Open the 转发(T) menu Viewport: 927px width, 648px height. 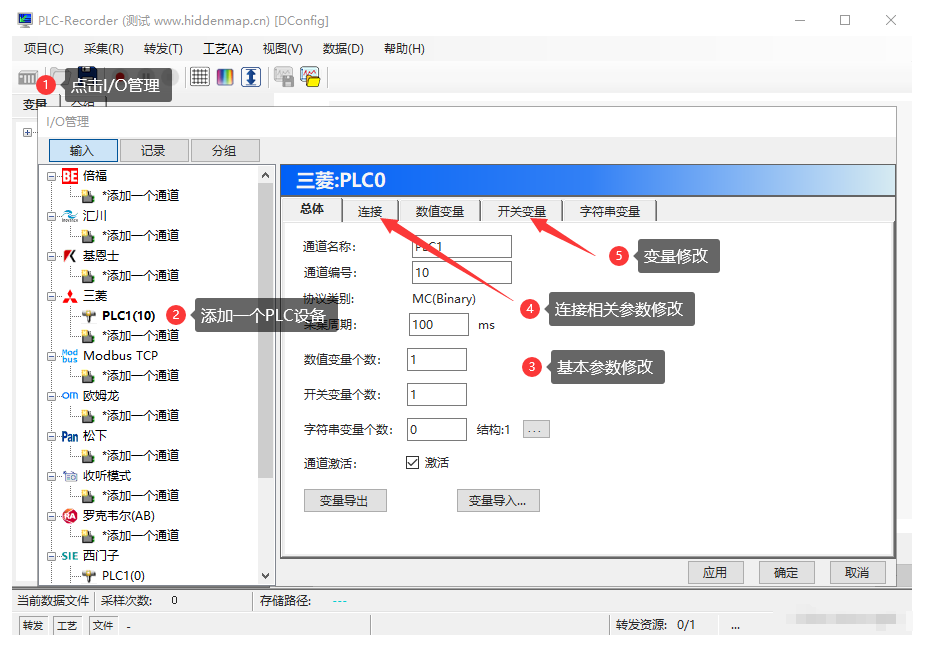163,48
